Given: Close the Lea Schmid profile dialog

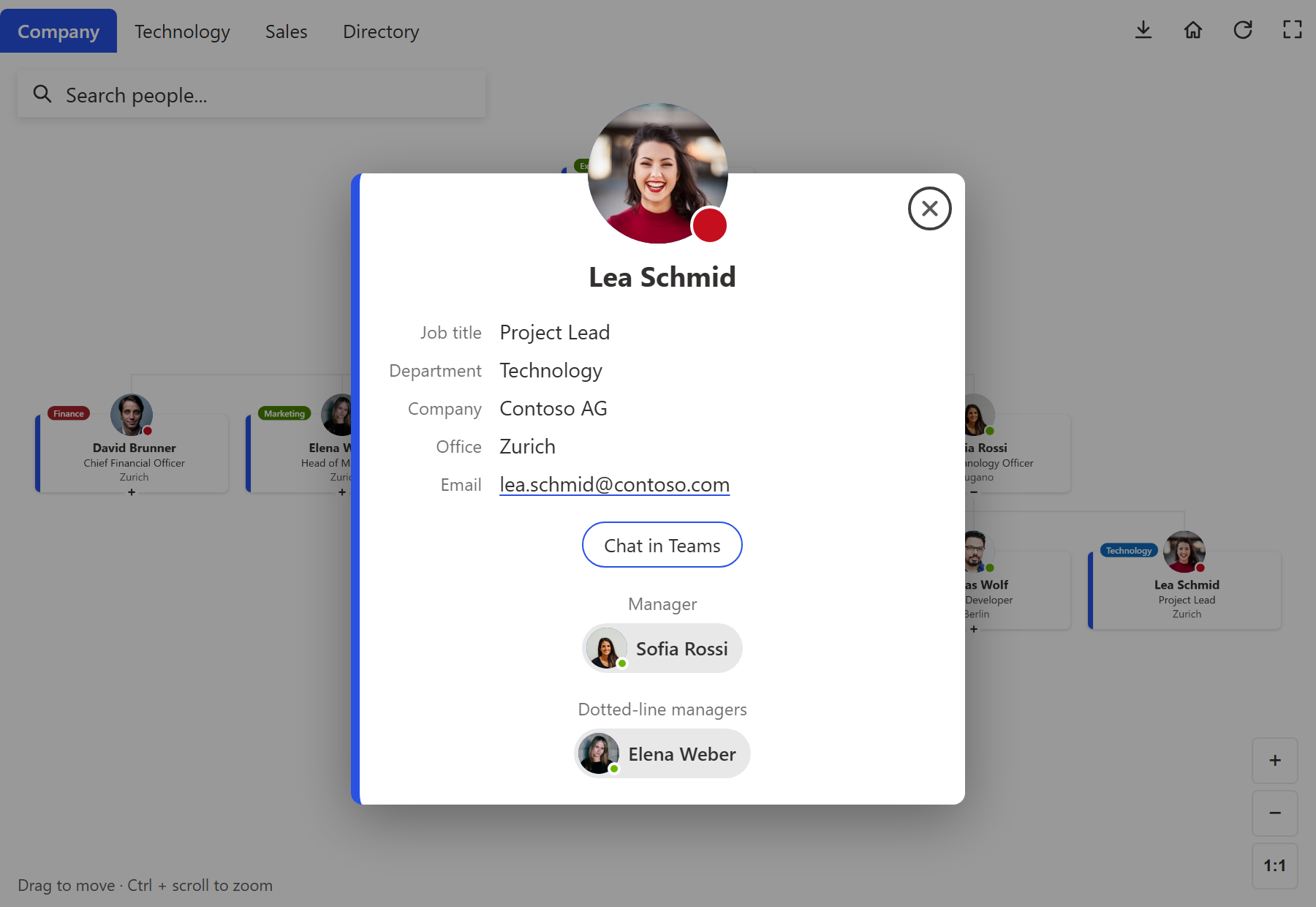Looking at the screenshot, I should click(929, 208).
